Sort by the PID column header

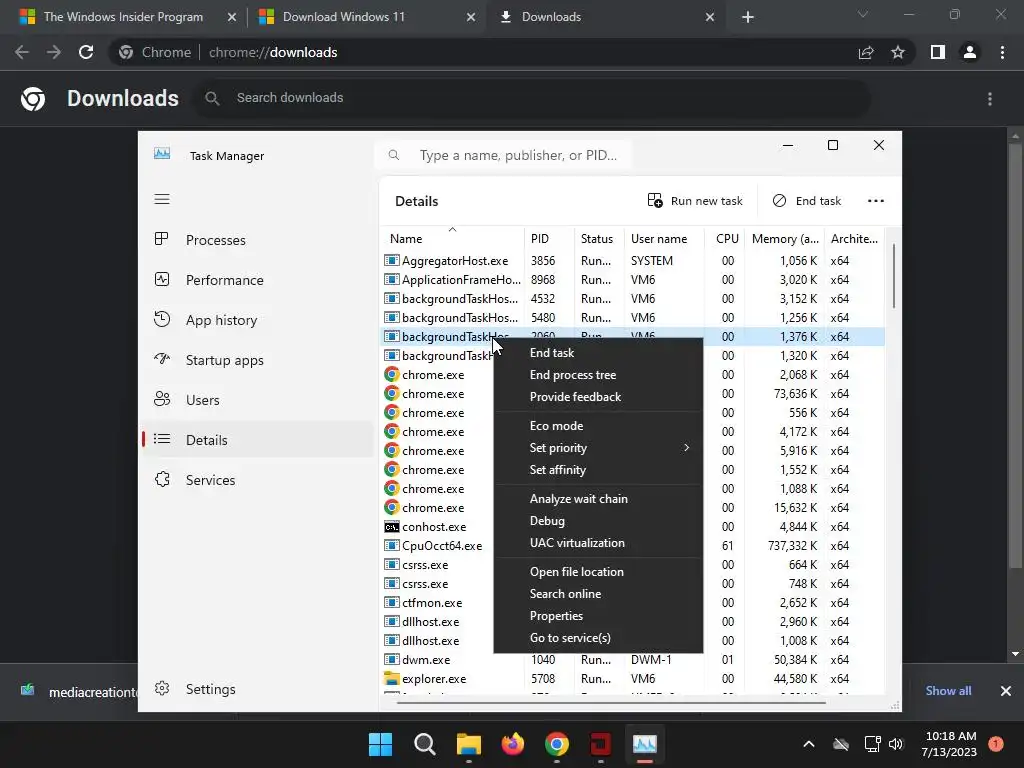[x=549, y=238]
